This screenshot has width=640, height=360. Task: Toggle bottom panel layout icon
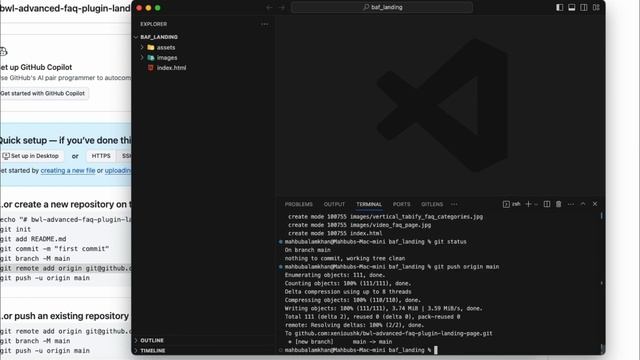572,7
